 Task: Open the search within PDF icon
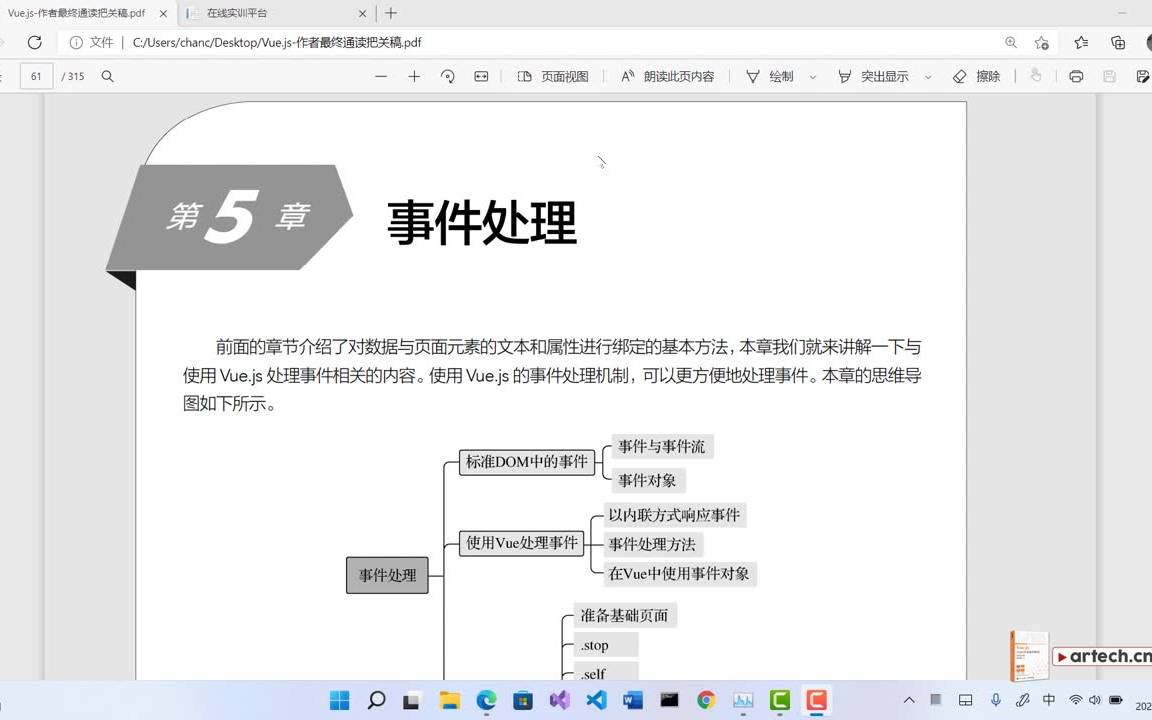(x=107, y=76)
